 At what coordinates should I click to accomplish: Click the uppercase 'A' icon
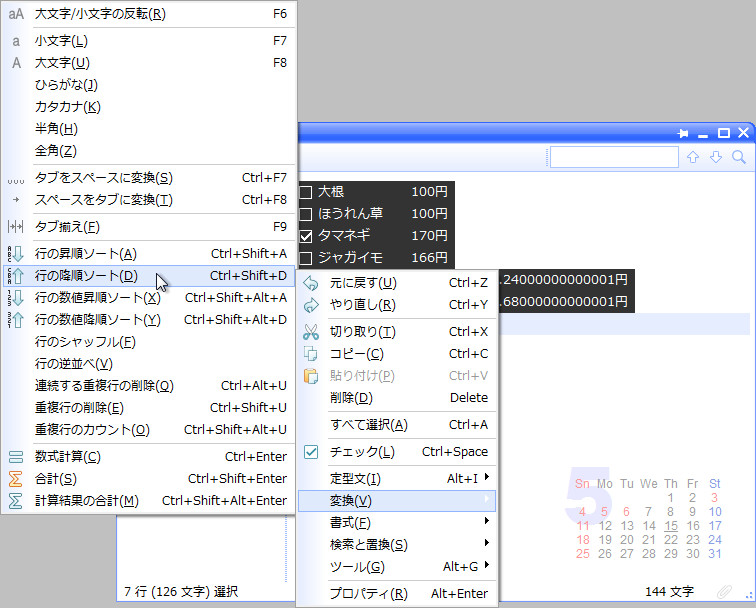(16, 63)
